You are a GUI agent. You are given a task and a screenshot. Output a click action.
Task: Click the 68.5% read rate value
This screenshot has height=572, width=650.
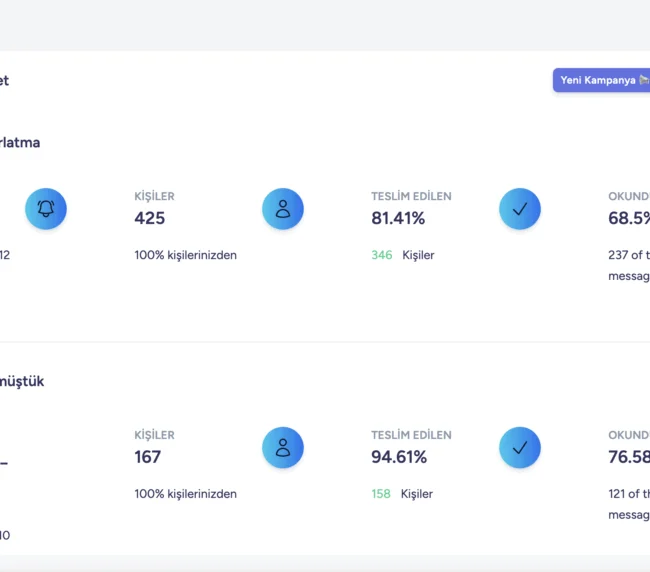pyautogui.click(x=629, y=218)
